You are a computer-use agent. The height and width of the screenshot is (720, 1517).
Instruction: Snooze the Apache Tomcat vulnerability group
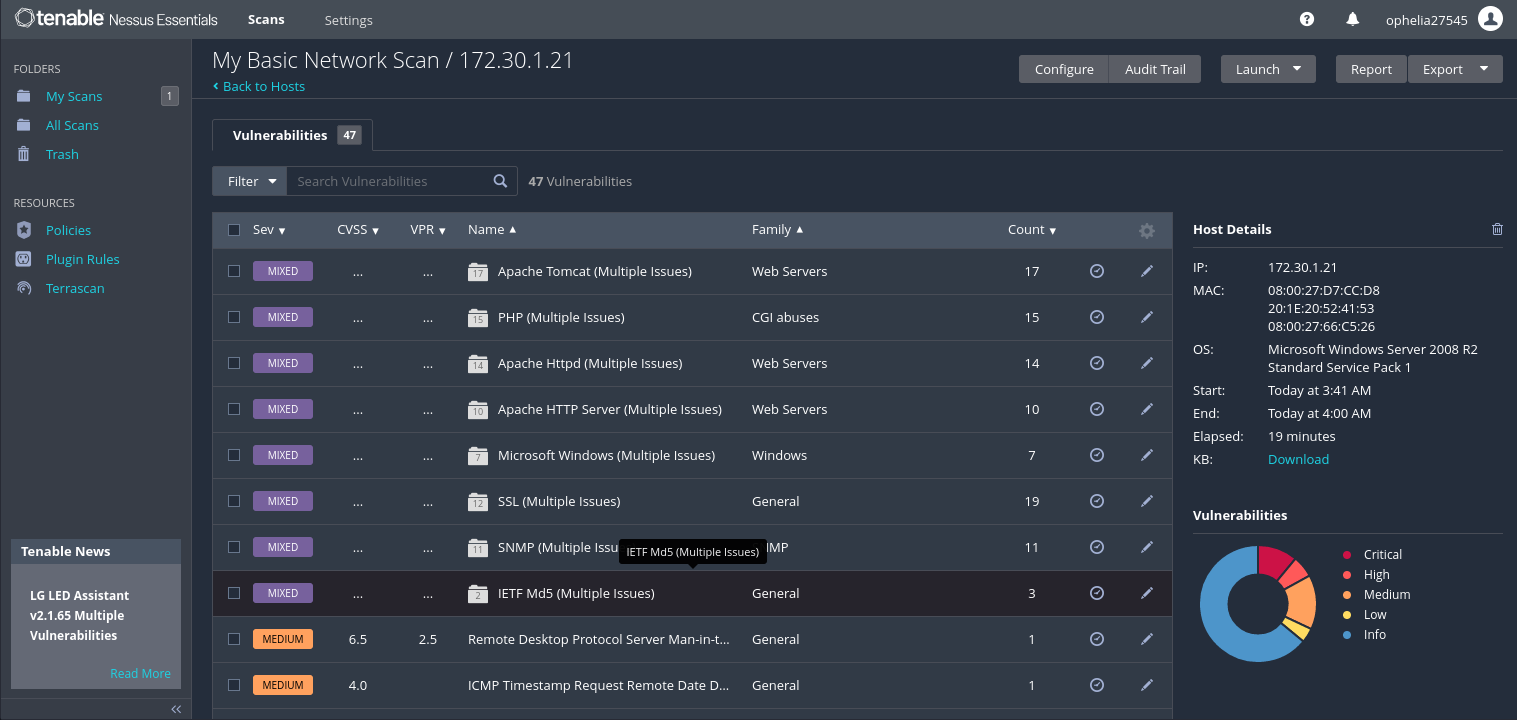pyautogui.click(x=1096, y=270)
